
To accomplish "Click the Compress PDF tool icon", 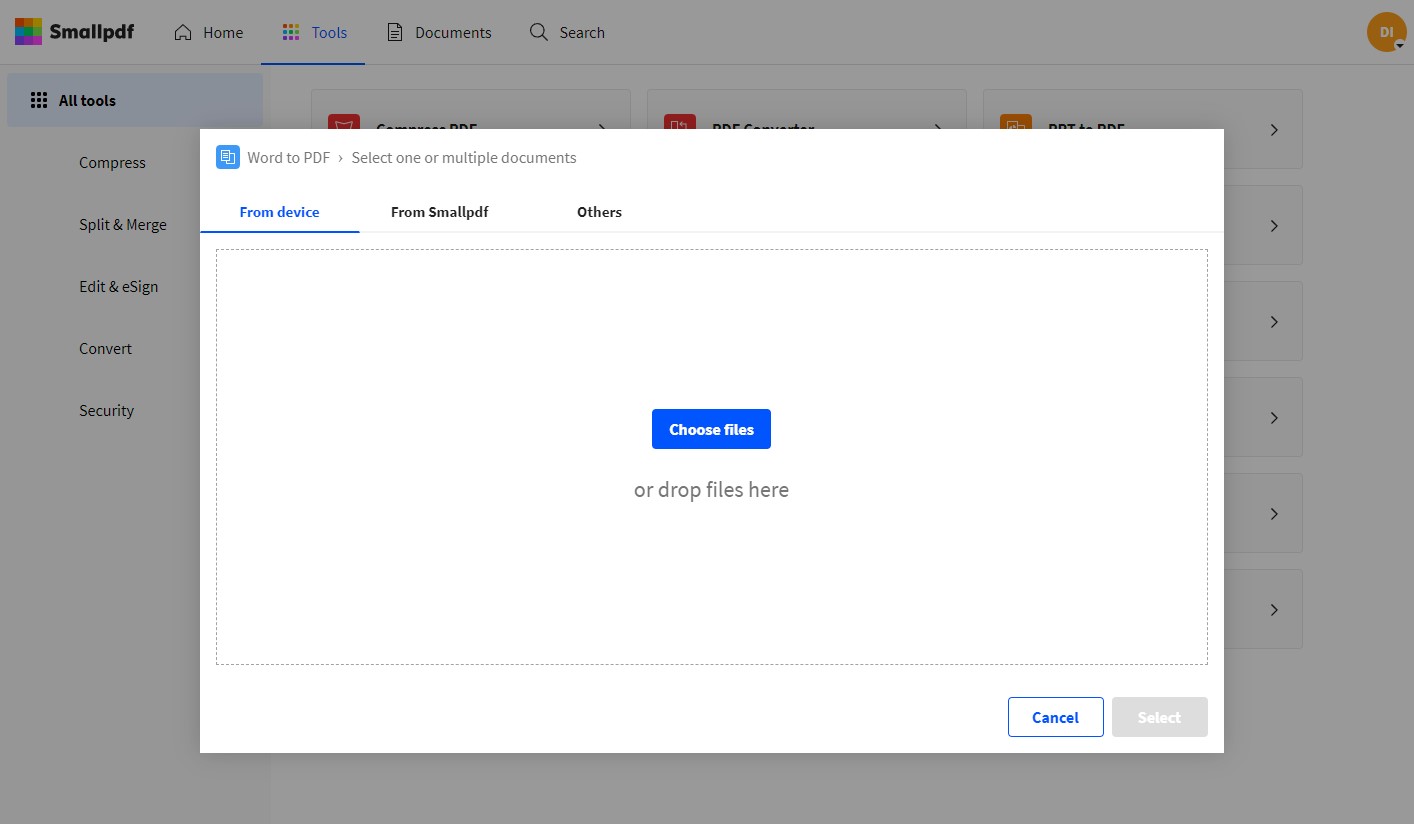I will coord(344,122).
